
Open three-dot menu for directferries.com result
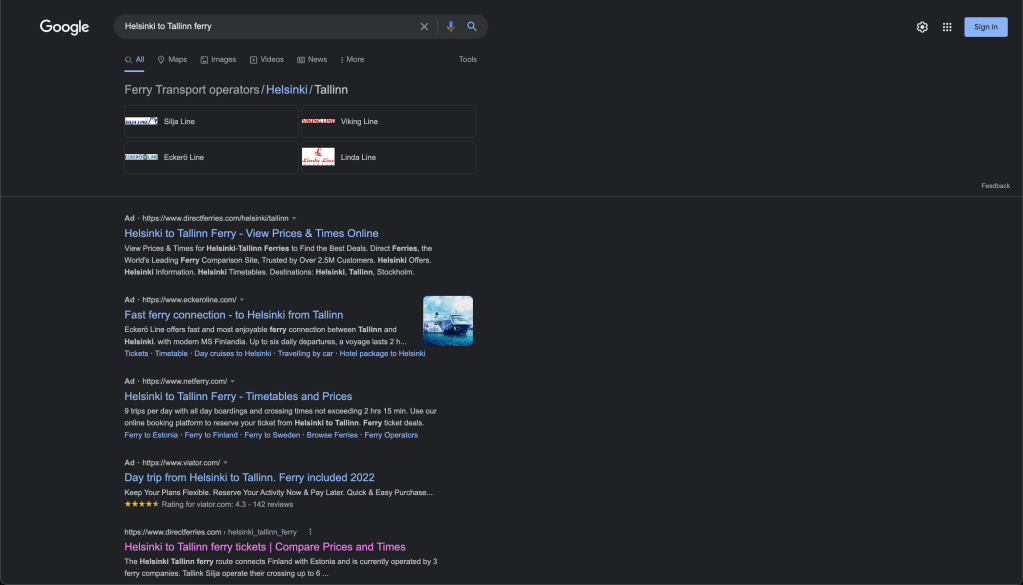[310, 532]
